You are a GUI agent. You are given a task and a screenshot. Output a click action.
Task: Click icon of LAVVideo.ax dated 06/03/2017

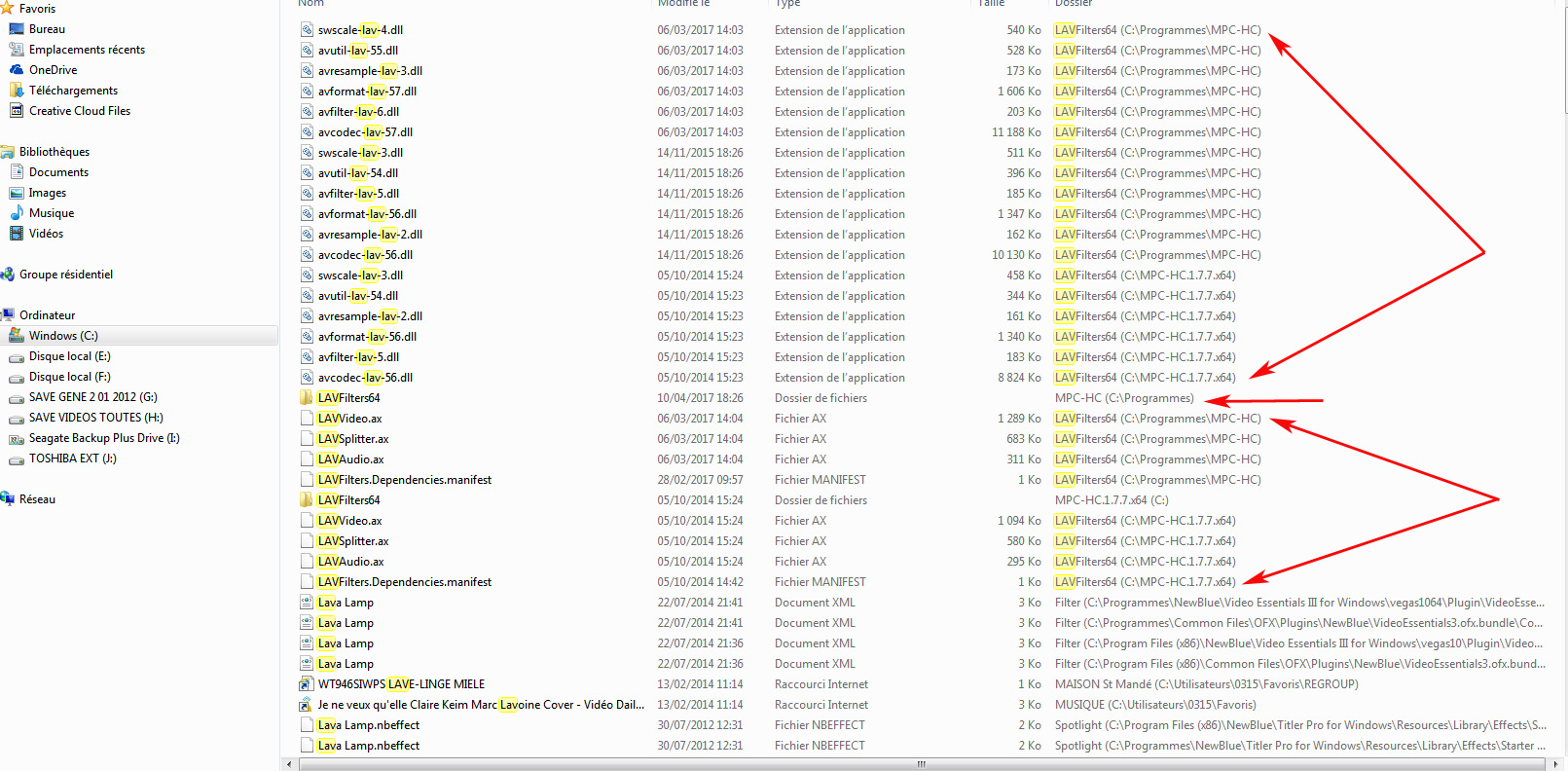click(308, 419)
